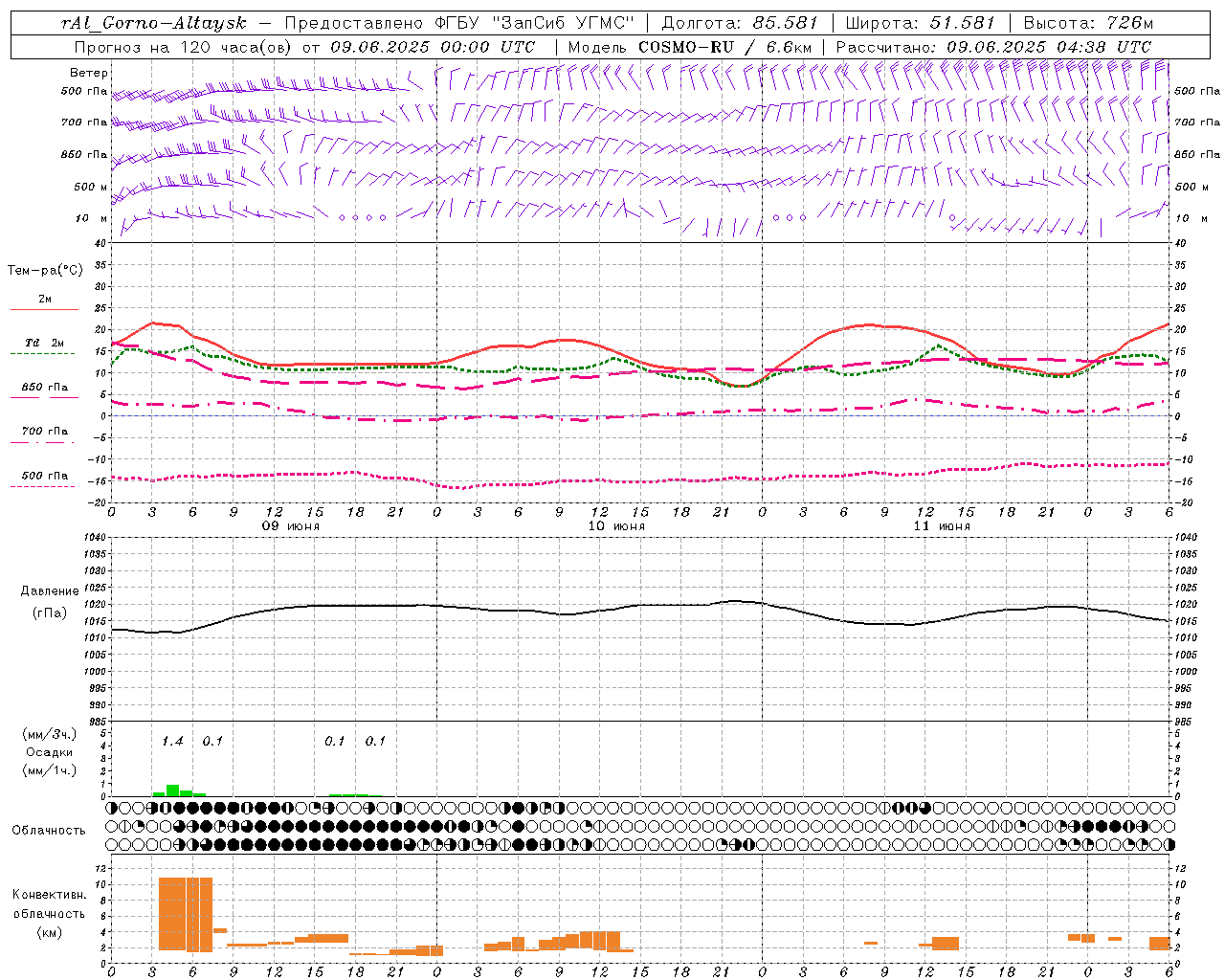Click the Осадки label
The image size is (1225, 980).
point(50,752)
